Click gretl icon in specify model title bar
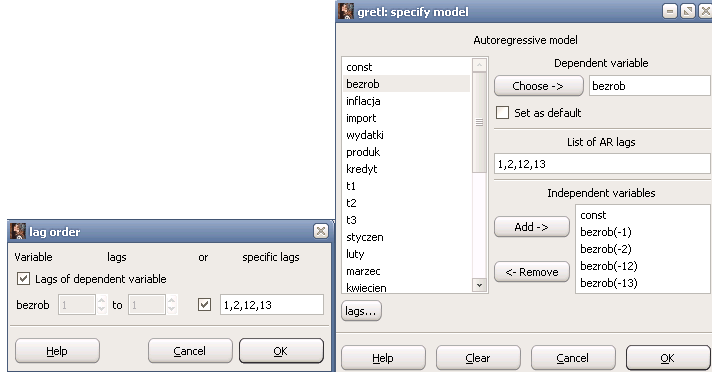Screen dimensions: 712x372 (x=346, y=11)
